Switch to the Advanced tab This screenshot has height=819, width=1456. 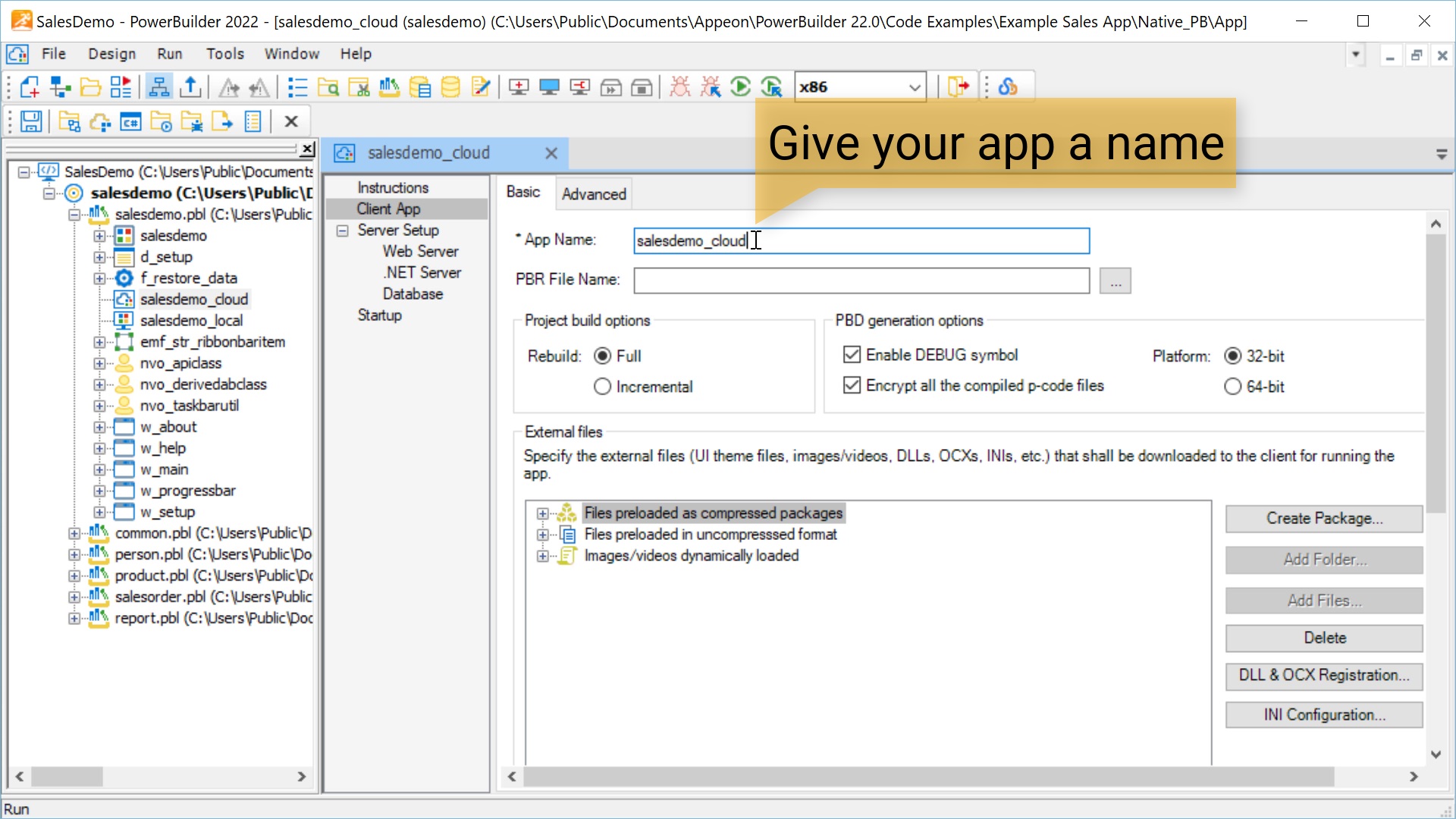[x=594, y=194]
